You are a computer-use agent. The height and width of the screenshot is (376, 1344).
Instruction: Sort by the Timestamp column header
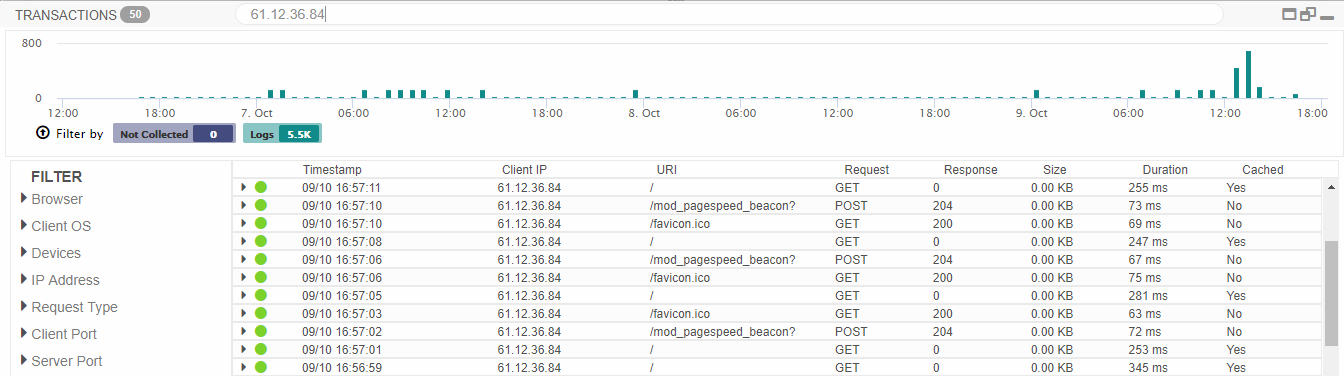pyautogui.click(x=332, y=170)
